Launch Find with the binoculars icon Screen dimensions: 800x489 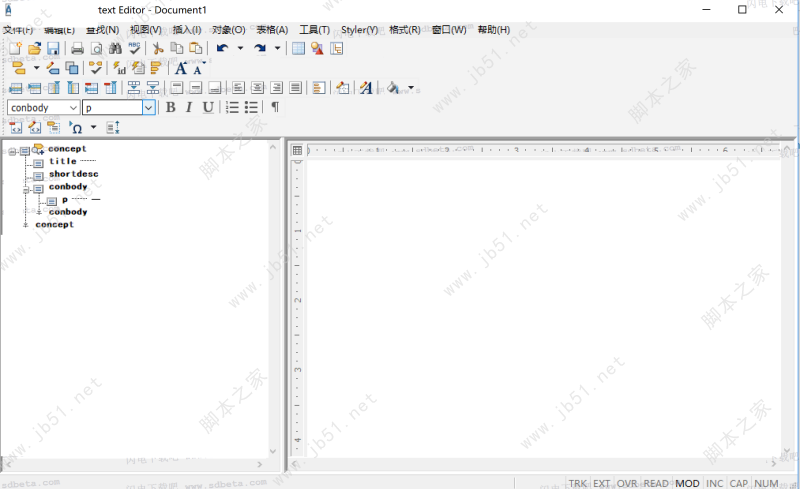coord(115,48)
